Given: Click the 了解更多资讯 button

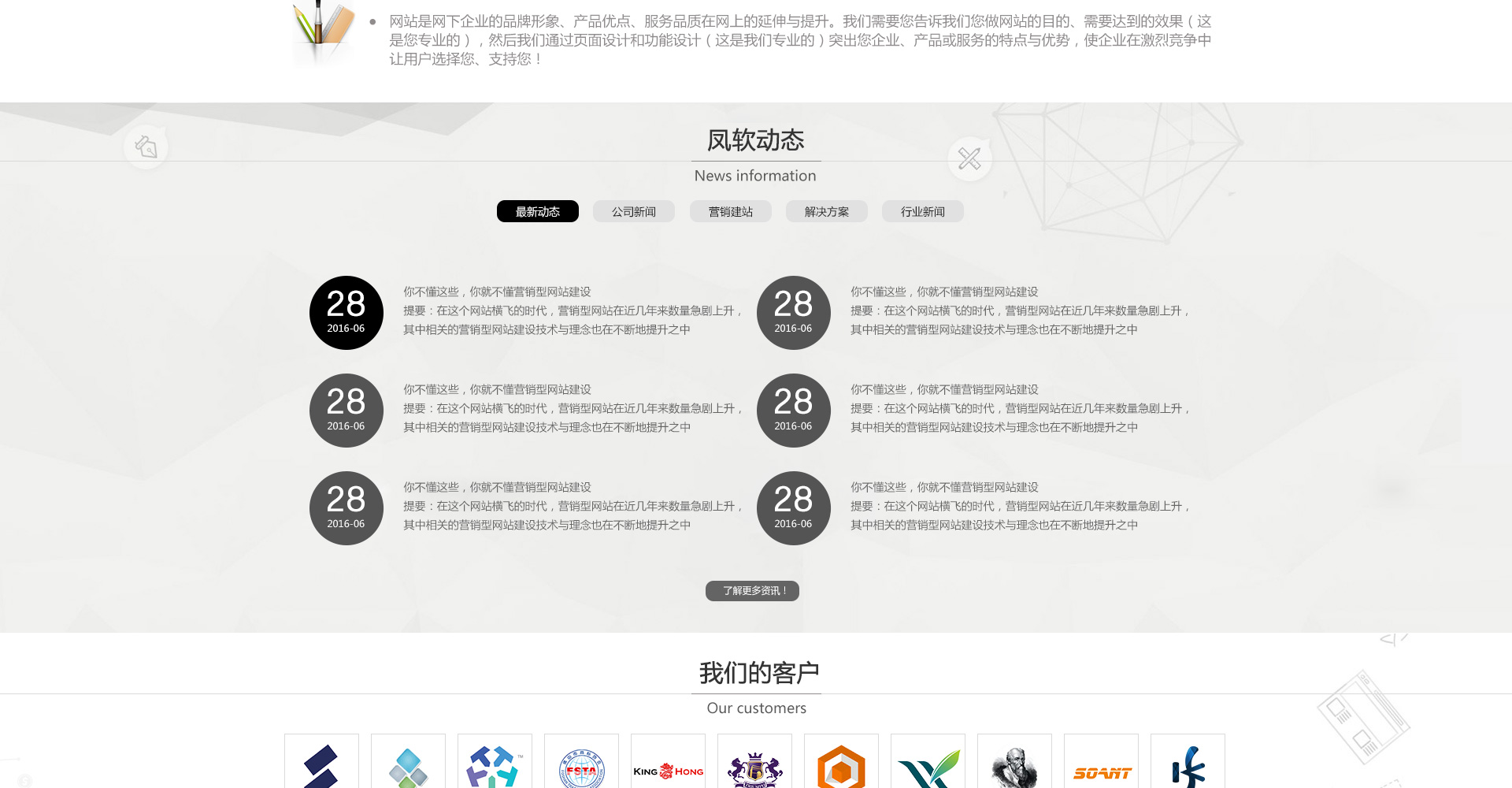Looking at the screenshot, I should point(752,591).
